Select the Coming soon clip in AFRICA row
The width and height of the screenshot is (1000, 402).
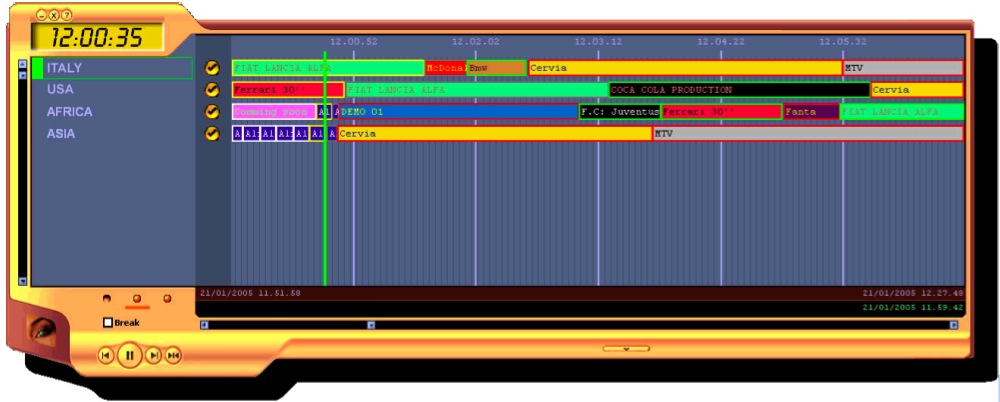[x=274, y=112]
